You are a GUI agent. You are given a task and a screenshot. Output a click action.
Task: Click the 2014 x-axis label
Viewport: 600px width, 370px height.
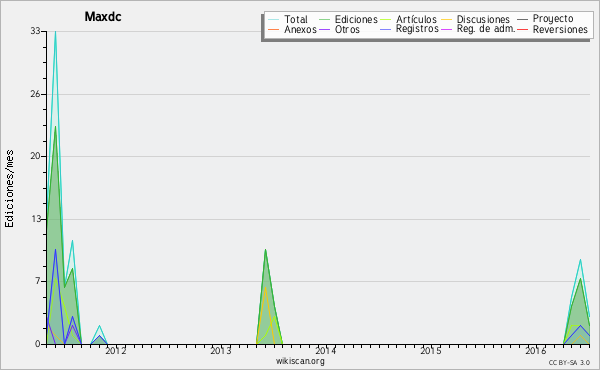coord(326,350)
